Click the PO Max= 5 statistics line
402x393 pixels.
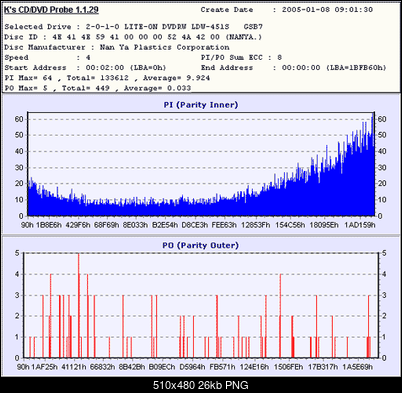(98, 88)
